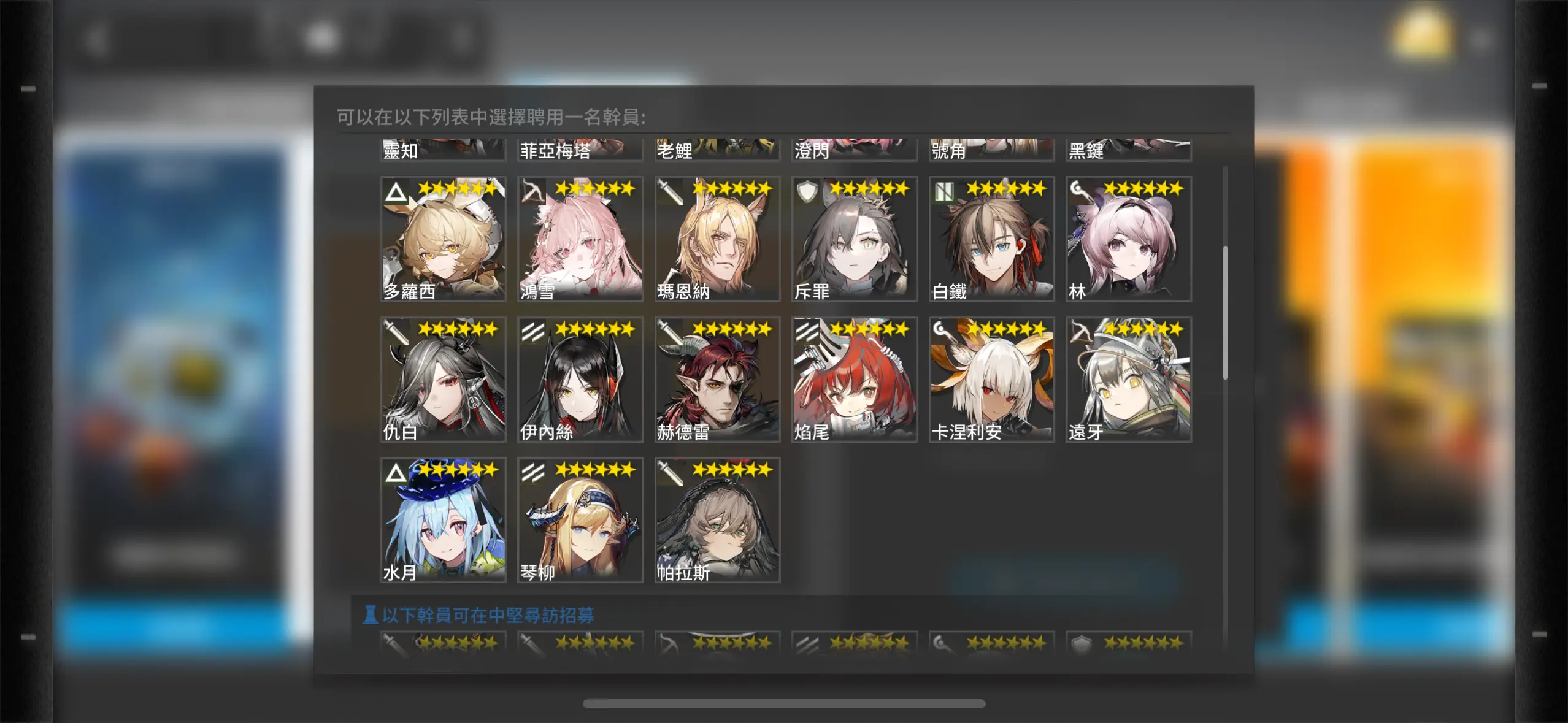Select operator 鴻雪 portrait
Screen dimensions: 1568x723
[580, 239]
